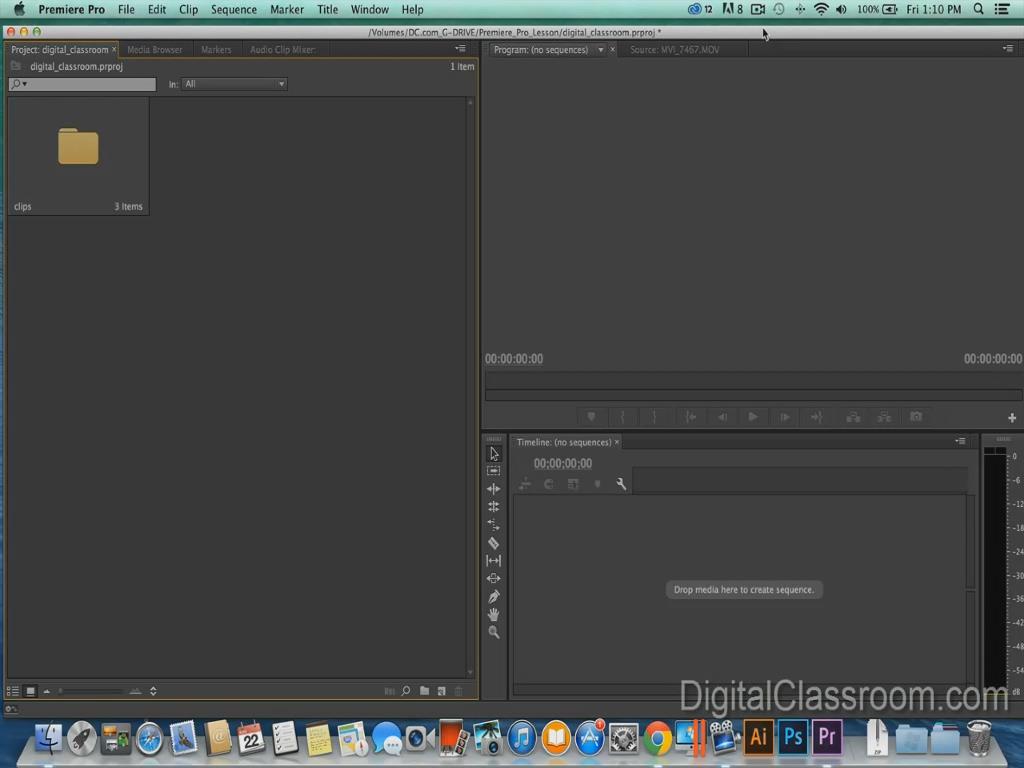Click New Item icon in Project panel
This screenshot has height=768, width=1024.
point(441,691)
